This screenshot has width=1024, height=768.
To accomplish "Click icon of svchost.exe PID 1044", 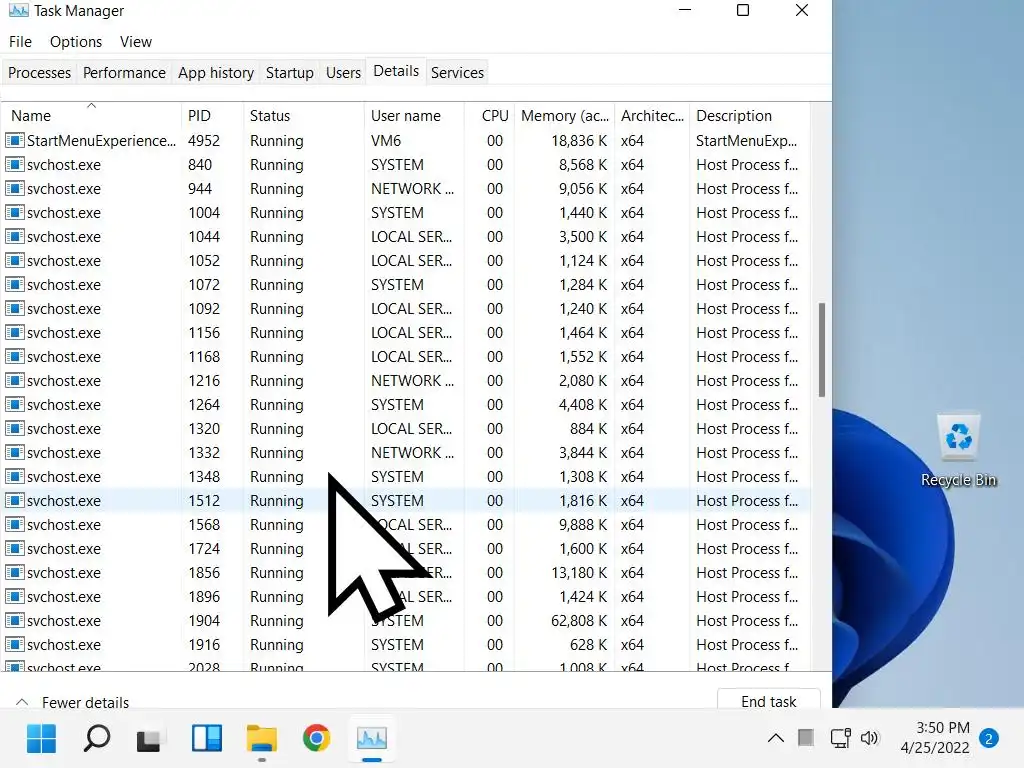I will tap(14, 236).
